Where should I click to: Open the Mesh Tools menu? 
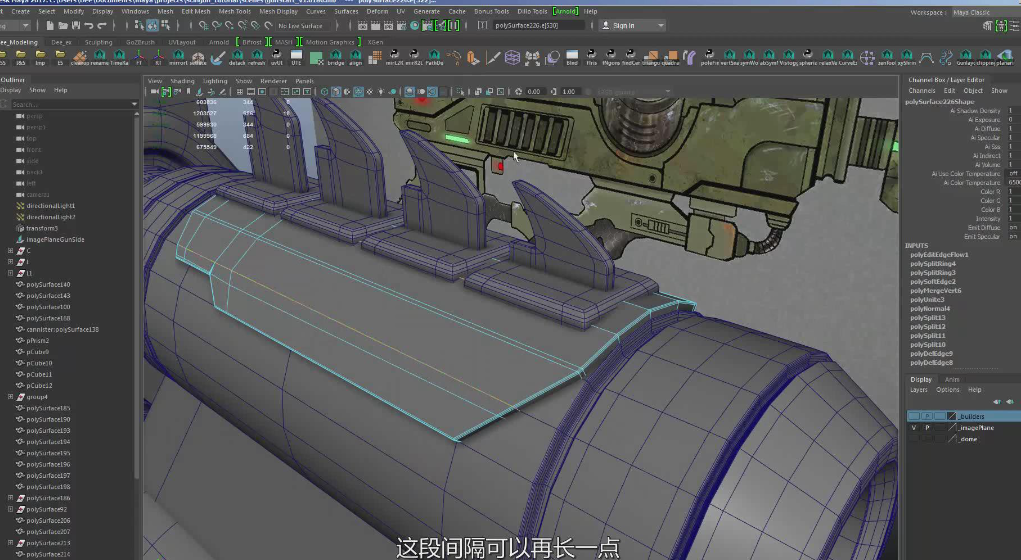(234, 11)
